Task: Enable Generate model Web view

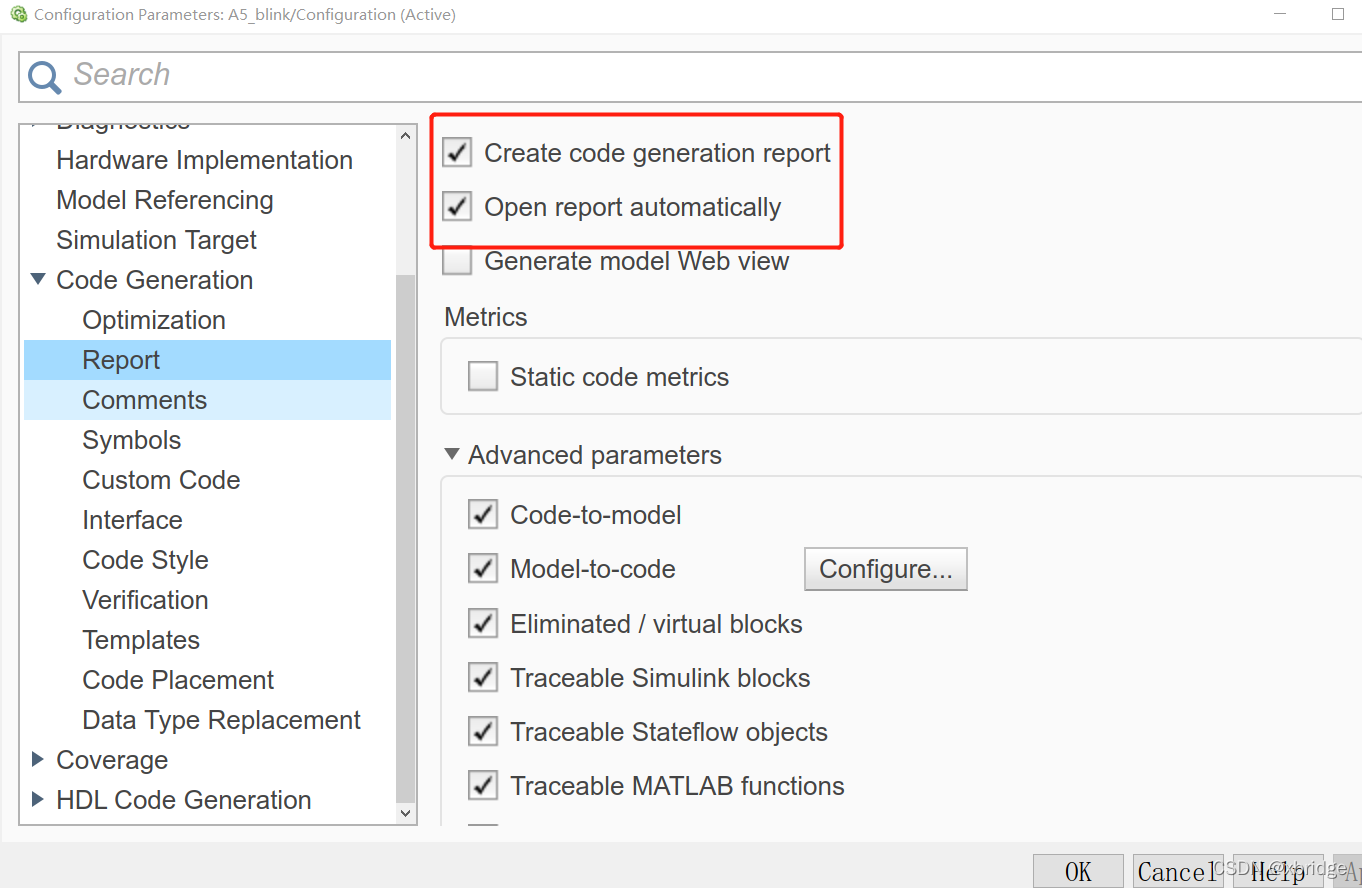Action: [x=457, y=261]
